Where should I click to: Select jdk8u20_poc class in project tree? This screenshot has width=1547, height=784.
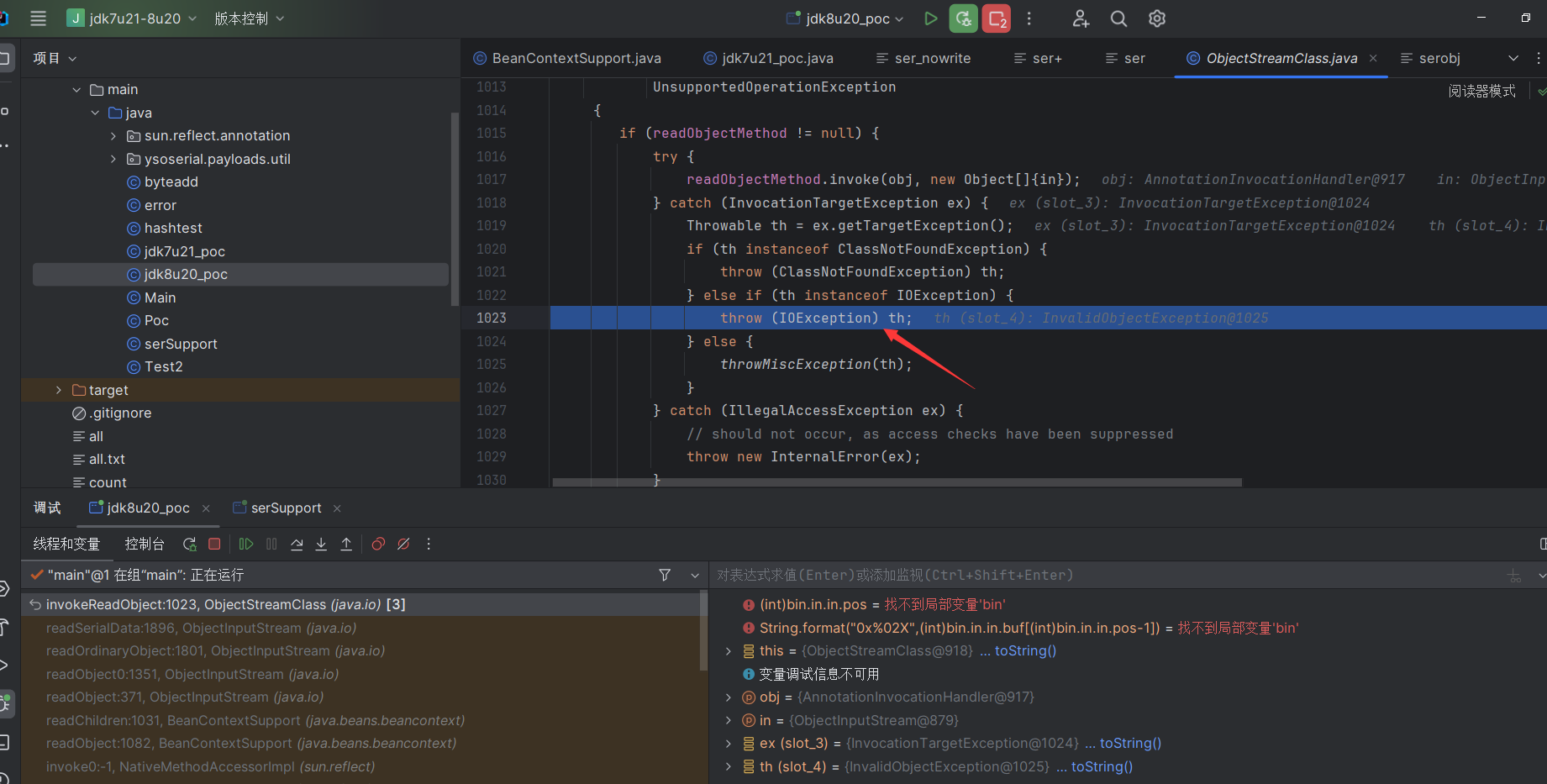[x=240, y=275]
